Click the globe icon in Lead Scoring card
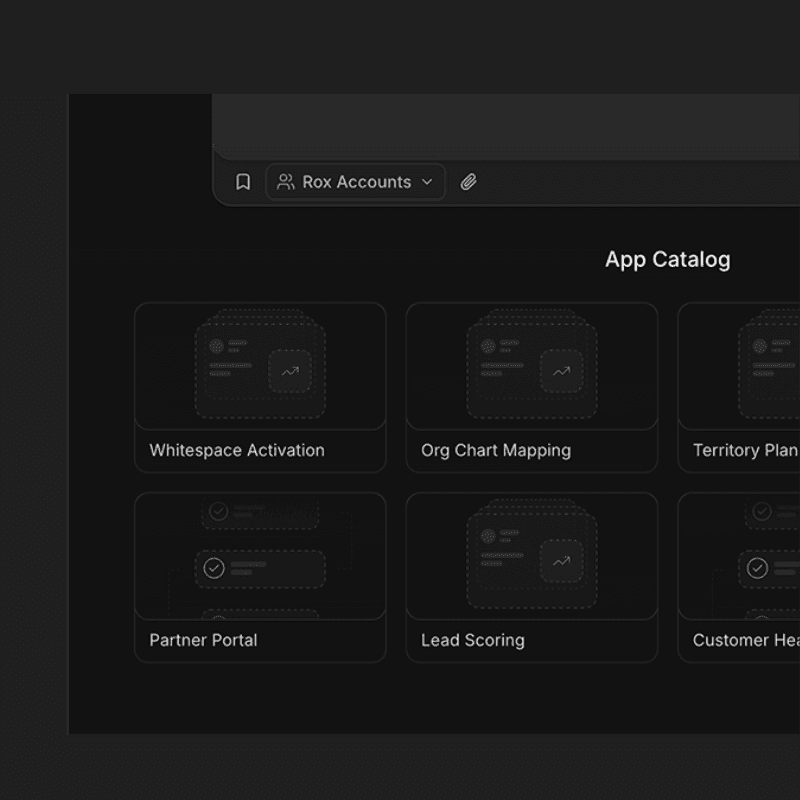 488,536
